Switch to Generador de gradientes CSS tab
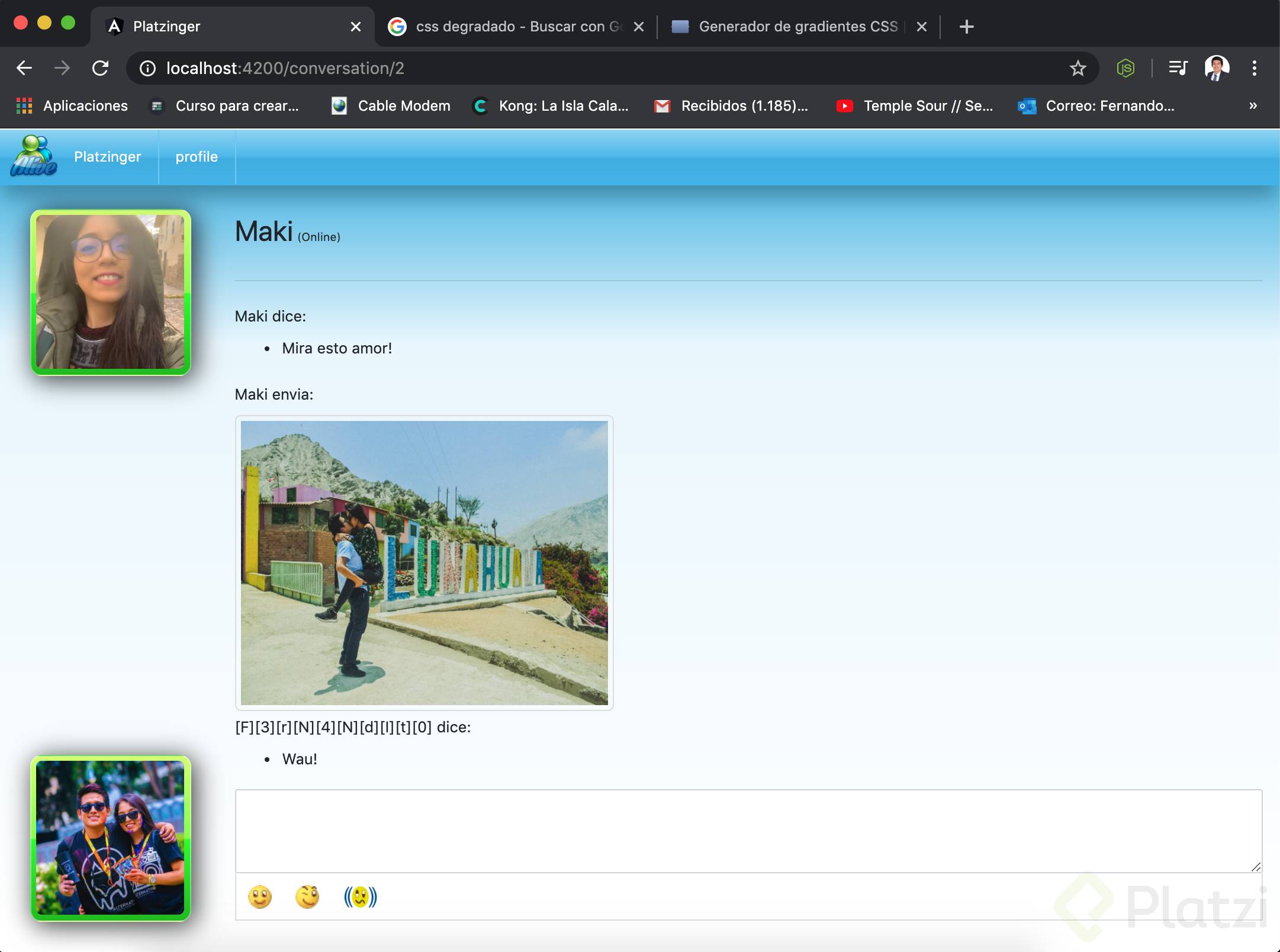This screenshot has height=952, width=1280. coord(796,27)
